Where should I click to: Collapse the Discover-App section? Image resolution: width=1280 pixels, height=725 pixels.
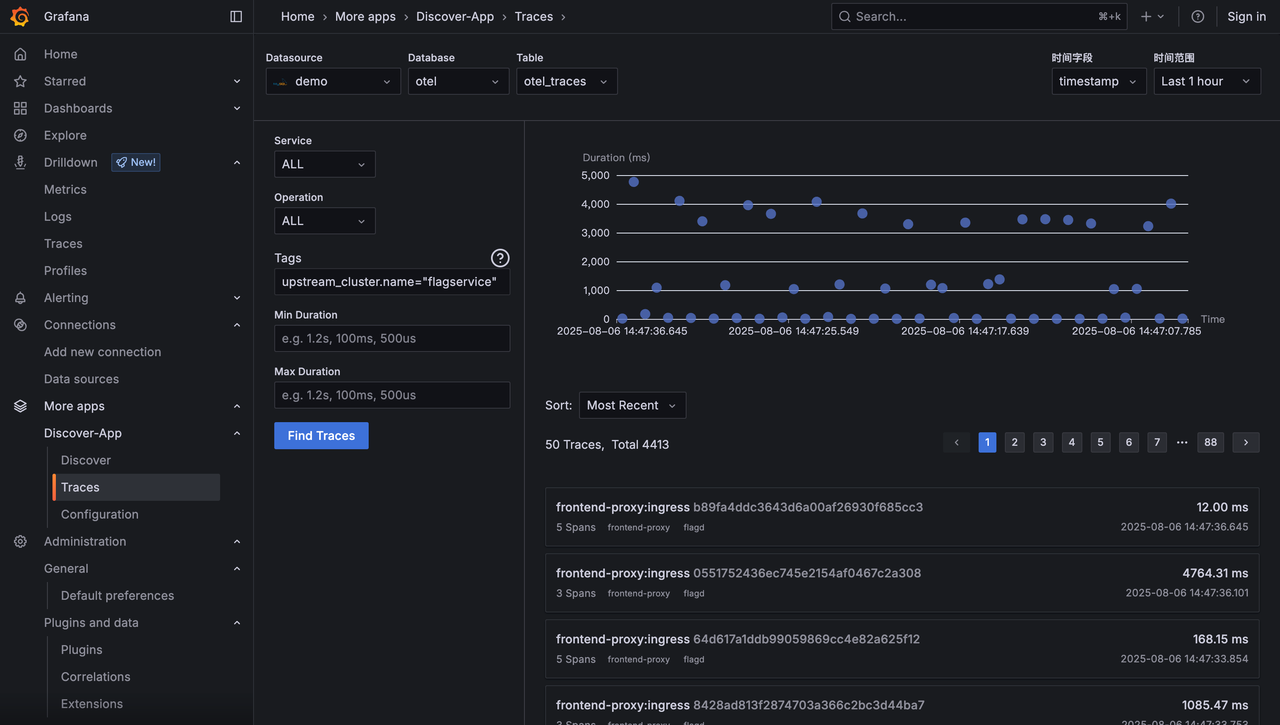(x=237, y=433)
